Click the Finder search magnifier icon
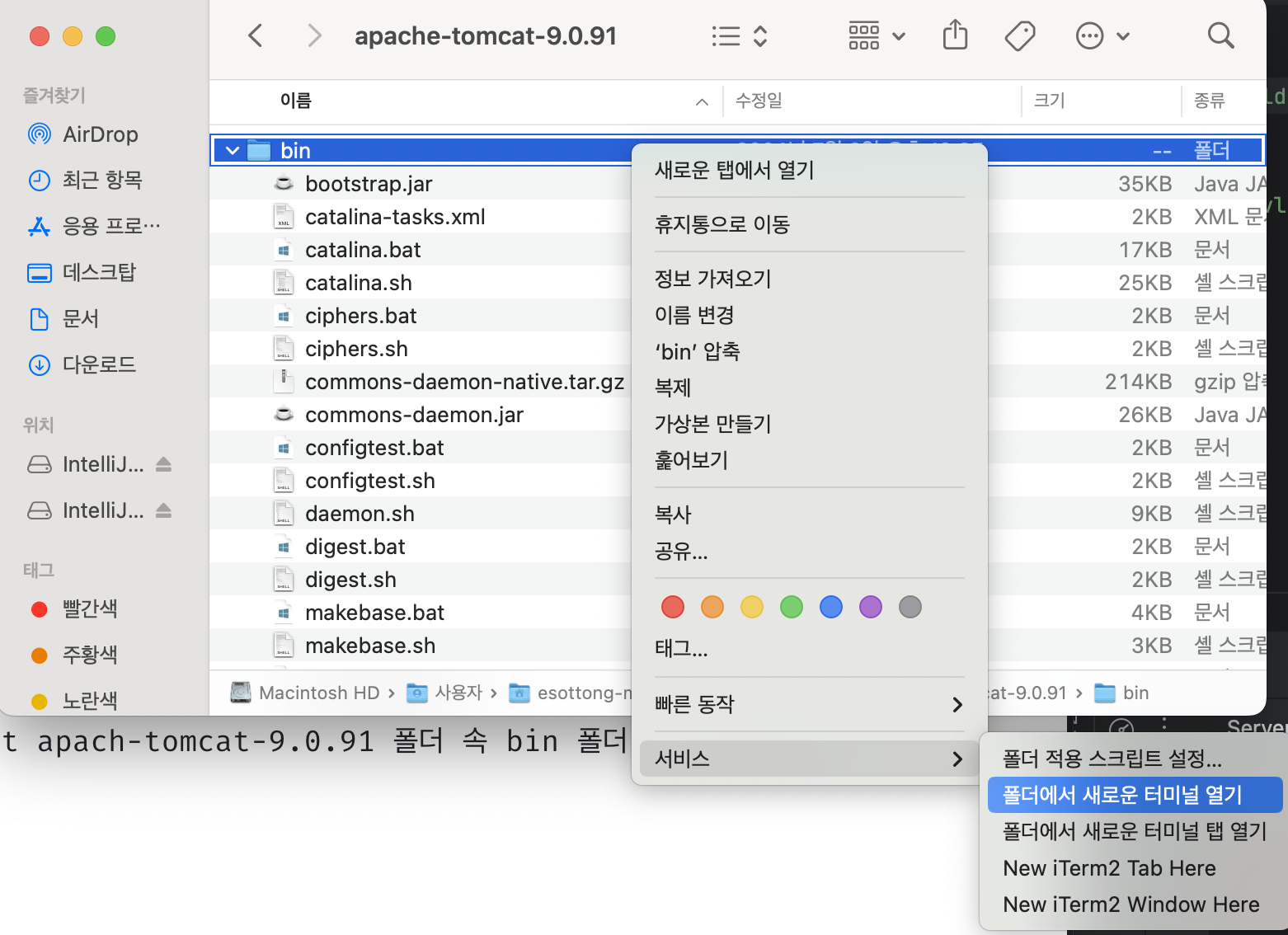The image size is (1288, 935). click(1220, 36)
